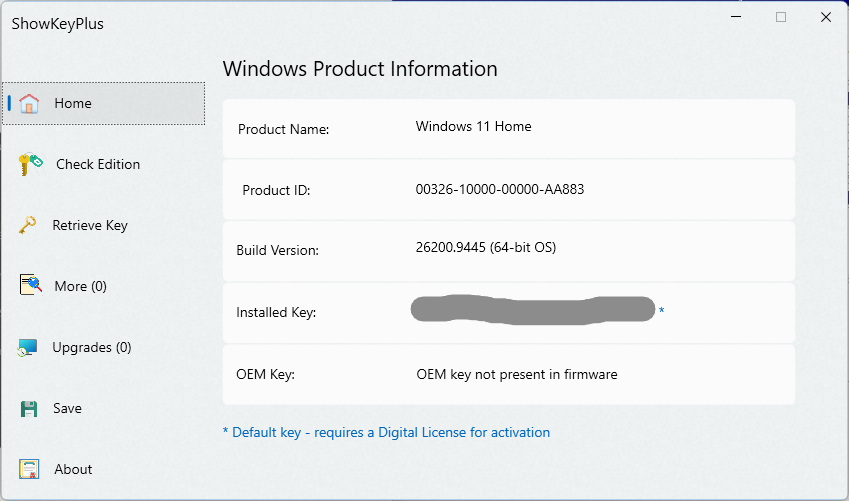Click the 'Product ID:' label

(x=276, y=191)
